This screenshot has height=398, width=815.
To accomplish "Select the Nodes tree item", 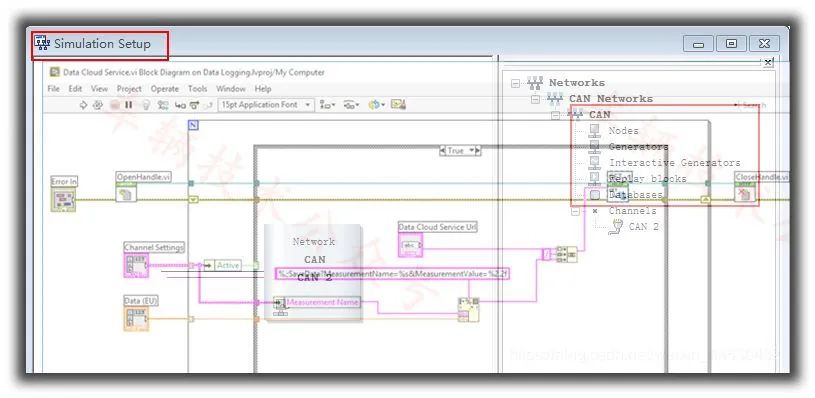I will (x=623, y=131).
